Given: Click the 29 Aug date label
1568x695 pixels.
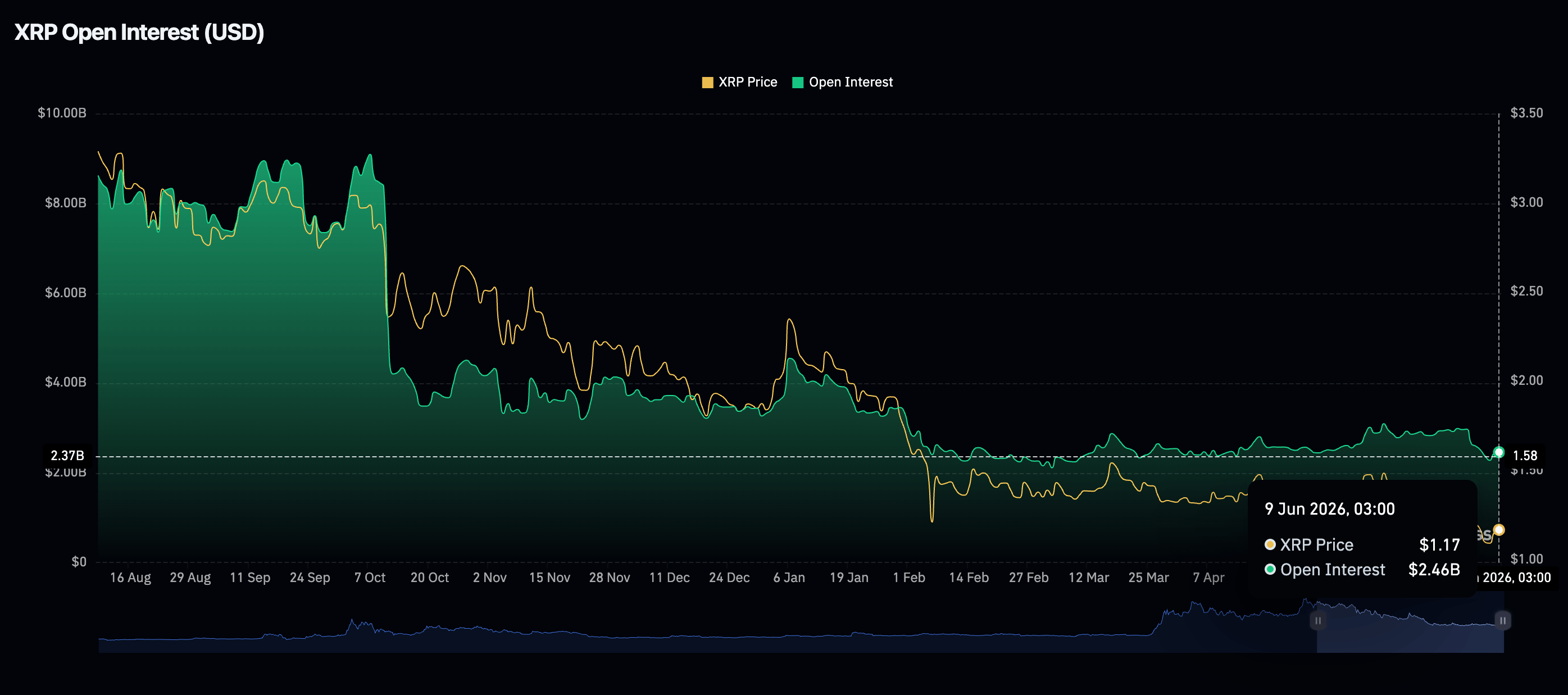Looking at the screenshot, I should click(190, 578).
